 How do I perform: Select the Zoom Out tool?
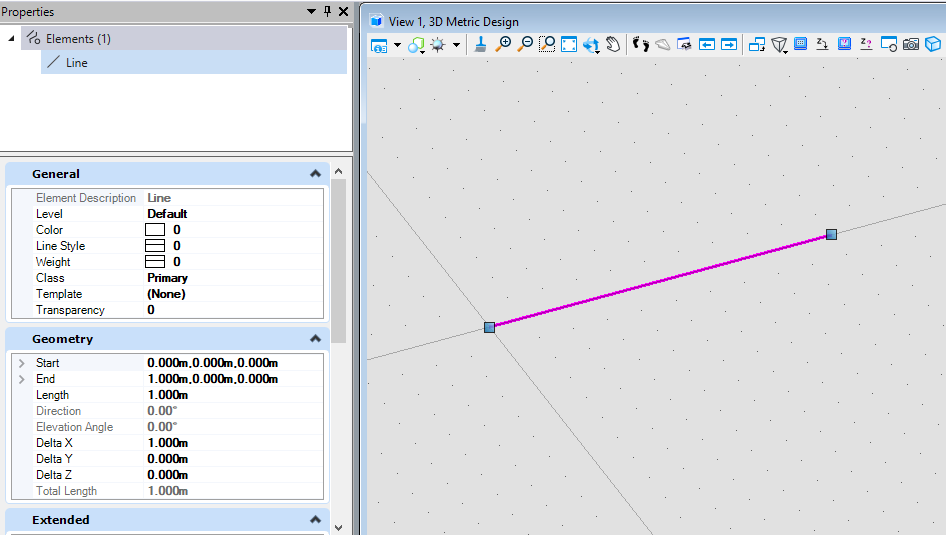coord(525,44)
